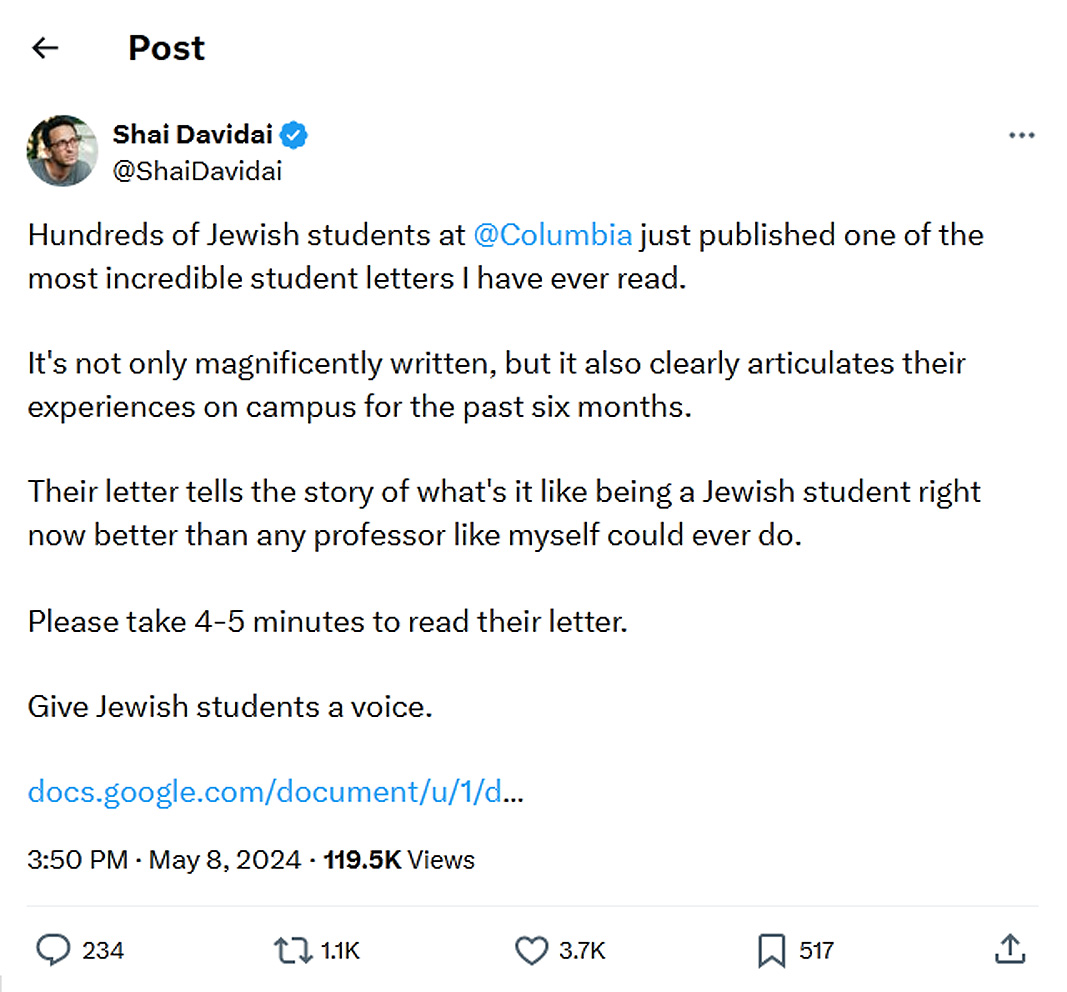Open the three-dot more options menu

click(x=1021, y=136)
